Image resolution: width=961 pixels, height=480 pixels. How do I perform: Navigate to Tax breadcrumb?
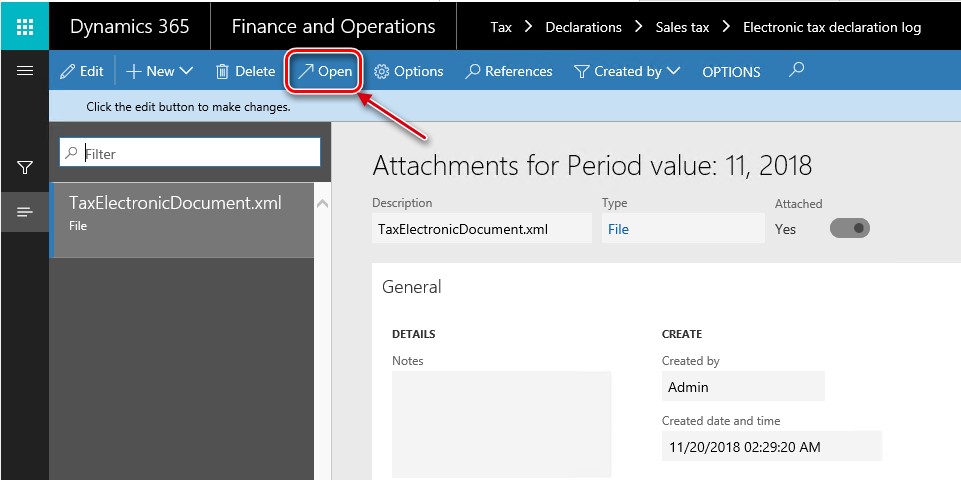click(501, 27)
